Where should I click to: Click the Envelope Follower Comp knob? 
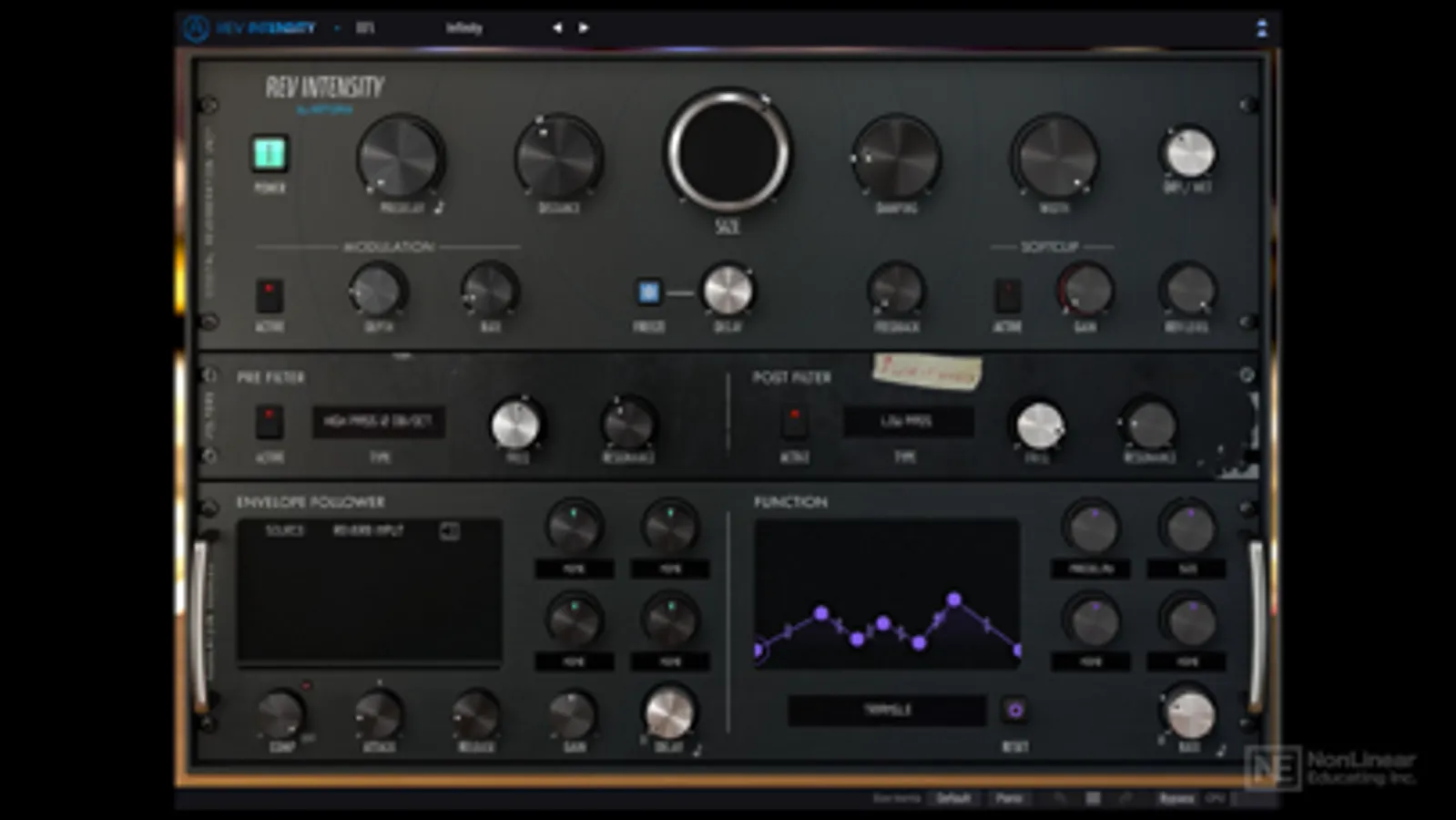pos(280,714)
